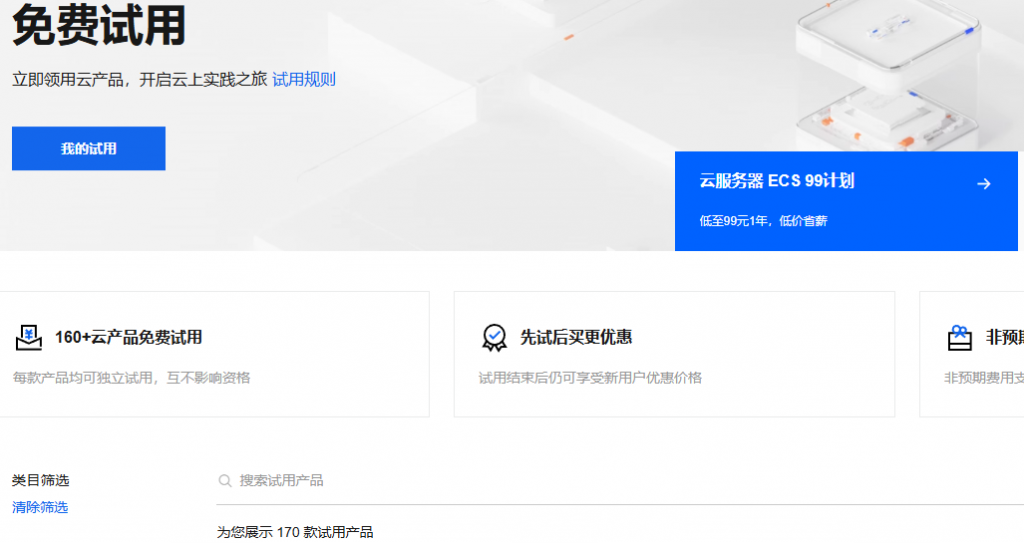This screenshot has height=543, width=1024.
Task: Click the 160+云产品免费试用 card title
Action: [128, 338]
